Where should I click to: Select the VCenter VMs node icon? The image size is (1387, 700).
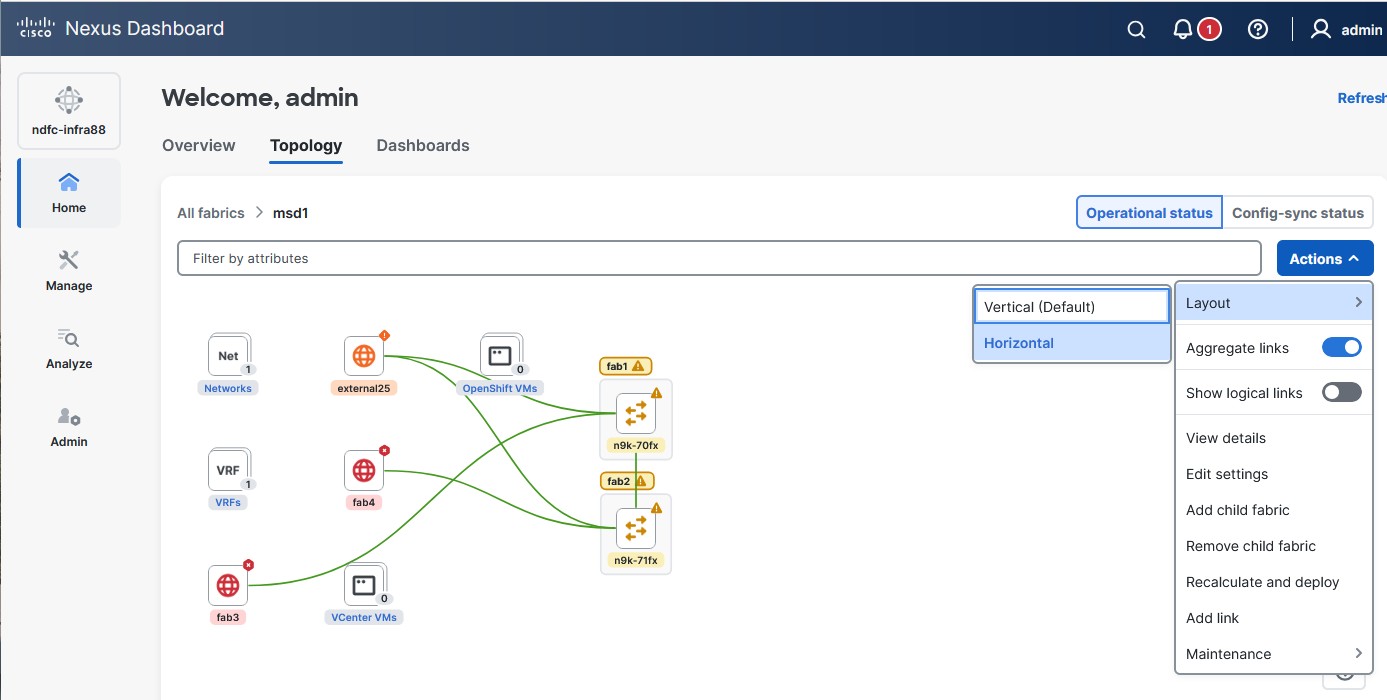coord(364,585)
